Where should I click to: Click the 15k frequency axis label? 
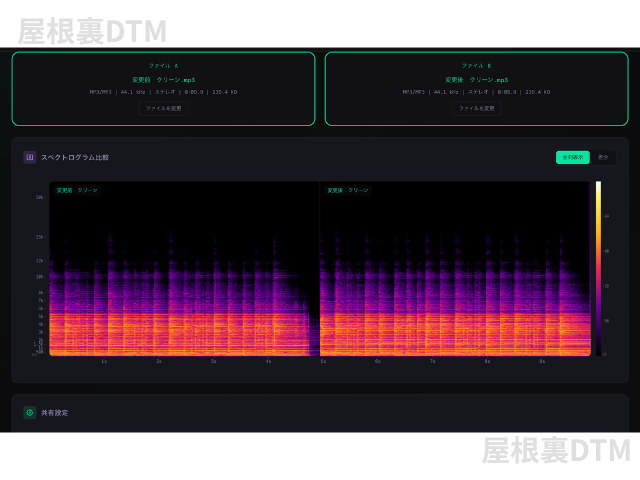pos(40,237)
